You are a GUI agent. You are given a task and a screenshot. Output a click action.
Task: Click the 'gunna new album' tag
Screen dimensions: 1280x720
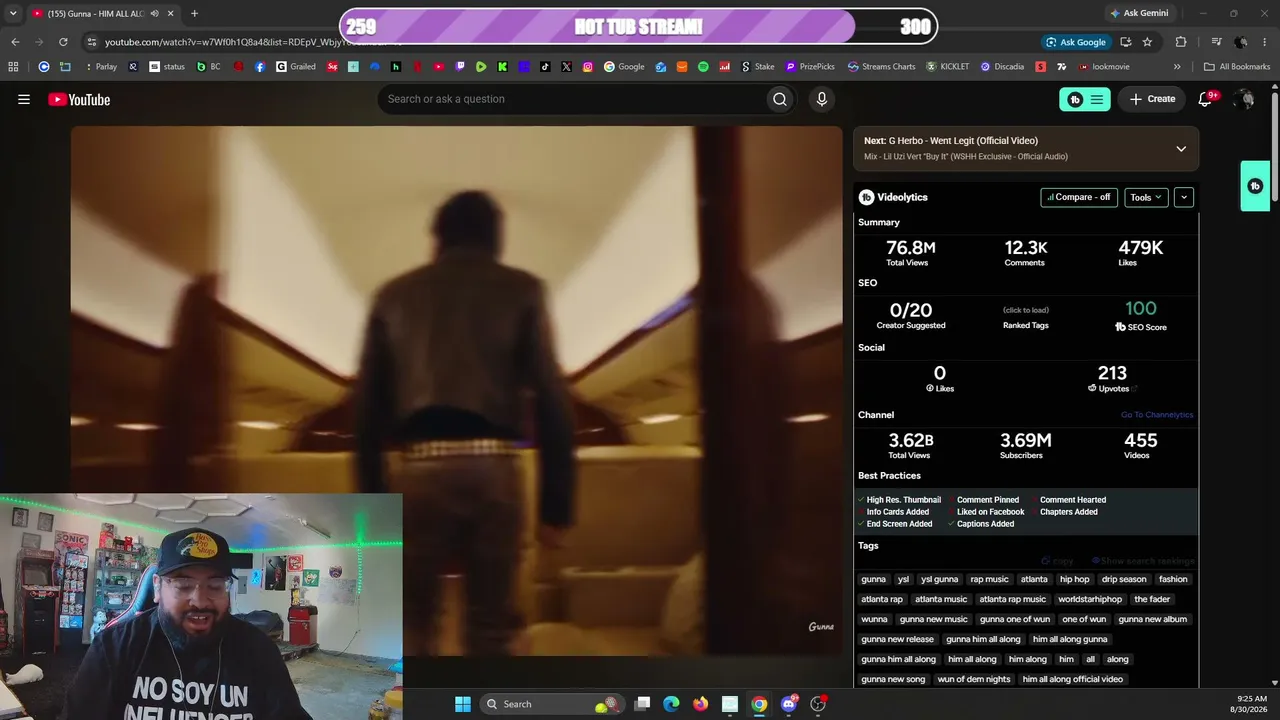coord(1153,619)
